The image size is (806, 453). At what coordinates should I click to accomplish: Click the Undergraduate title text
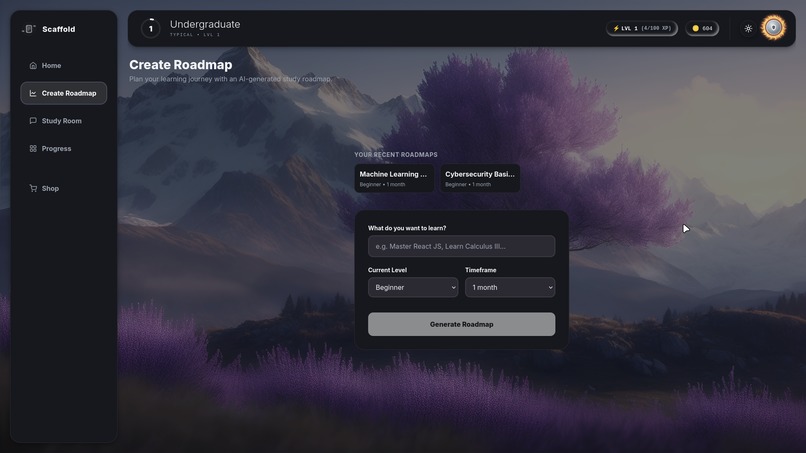[205, 24]
